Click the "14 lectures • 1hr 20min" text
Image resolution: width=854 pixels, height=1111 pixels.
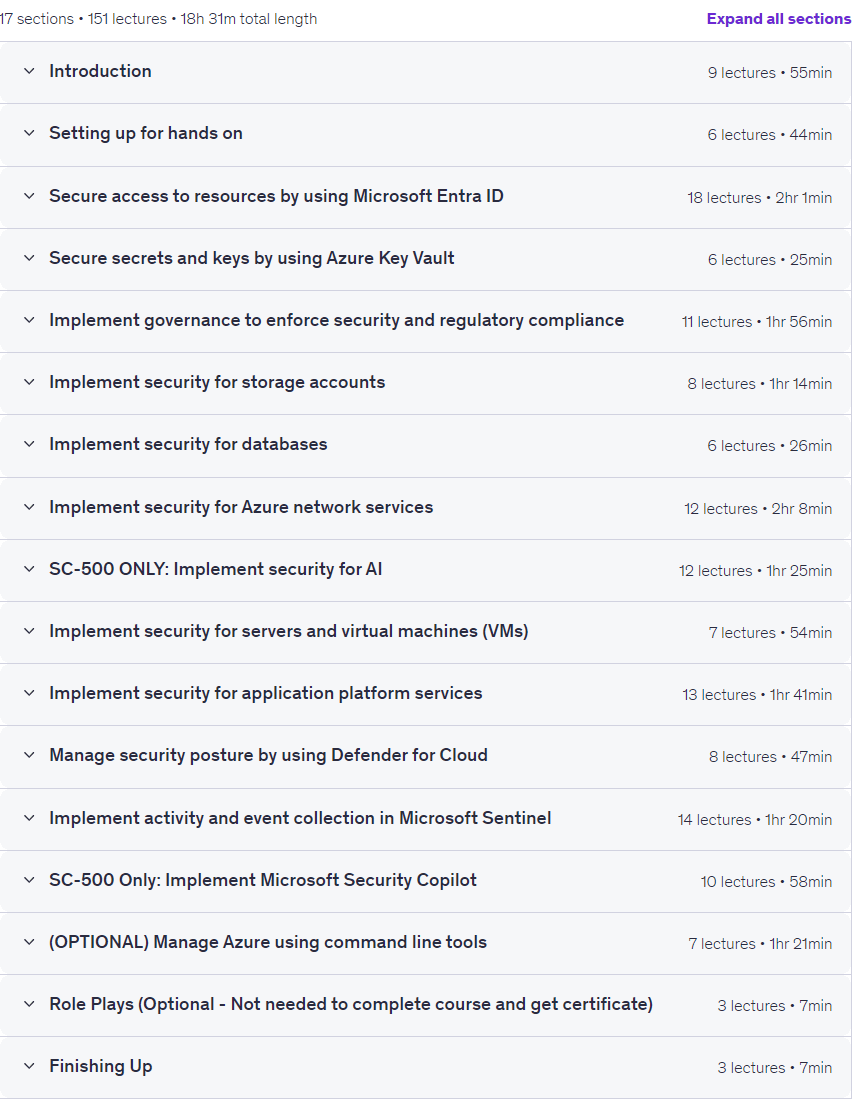point(755,820)
